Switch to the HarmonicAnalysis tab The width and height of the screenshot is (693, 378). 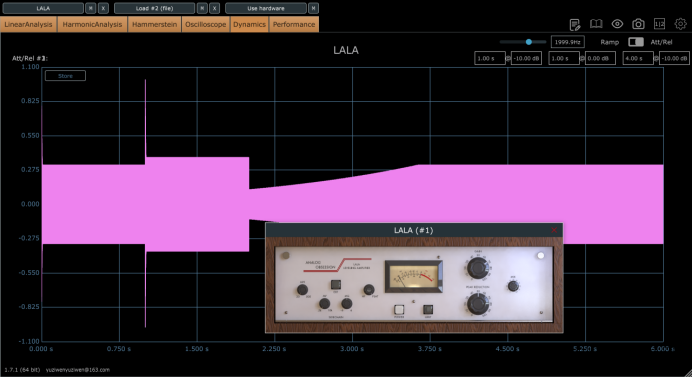coord(92,24)
